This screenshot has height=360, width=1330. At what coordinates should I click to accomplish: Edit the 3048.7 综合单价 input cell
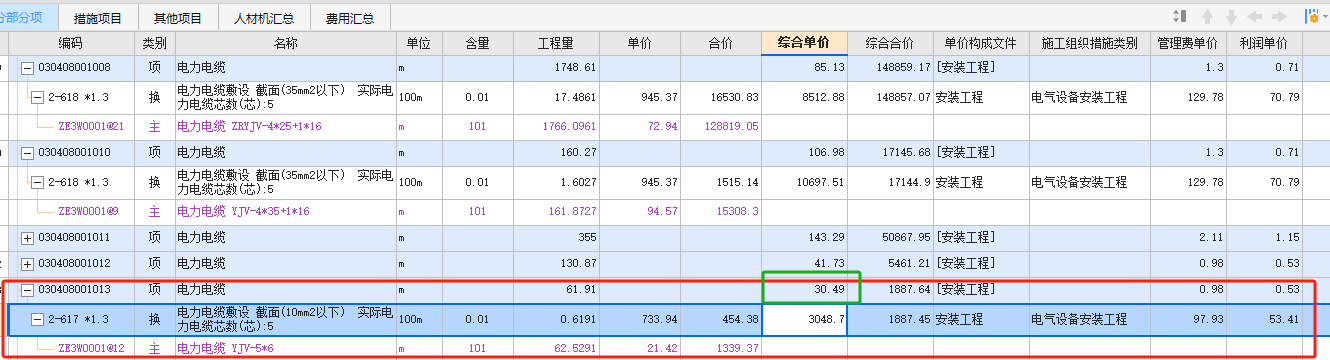[804, 320]
